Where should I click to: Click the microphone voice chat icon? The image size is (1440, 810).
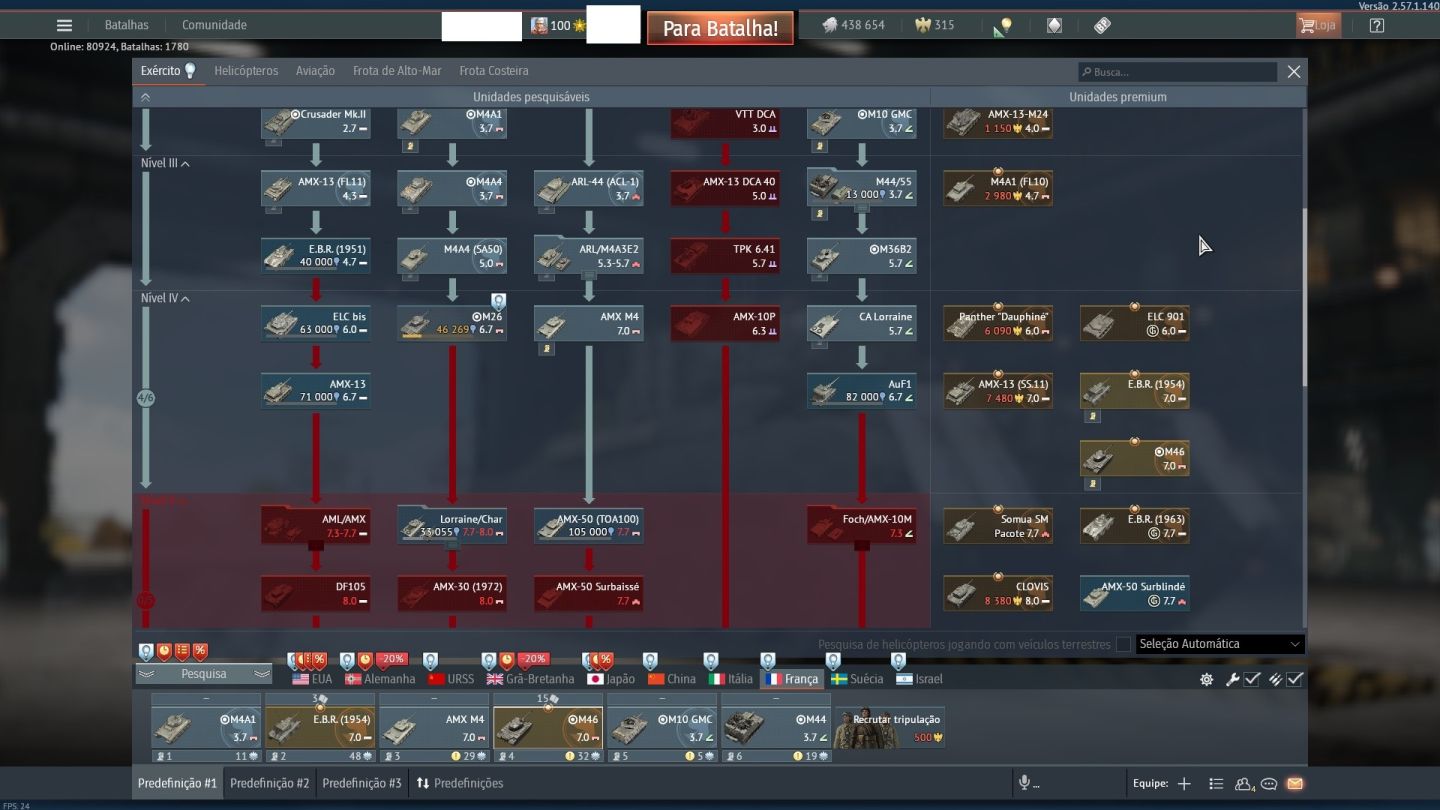pyautogui.click(x=1024, y=783)
